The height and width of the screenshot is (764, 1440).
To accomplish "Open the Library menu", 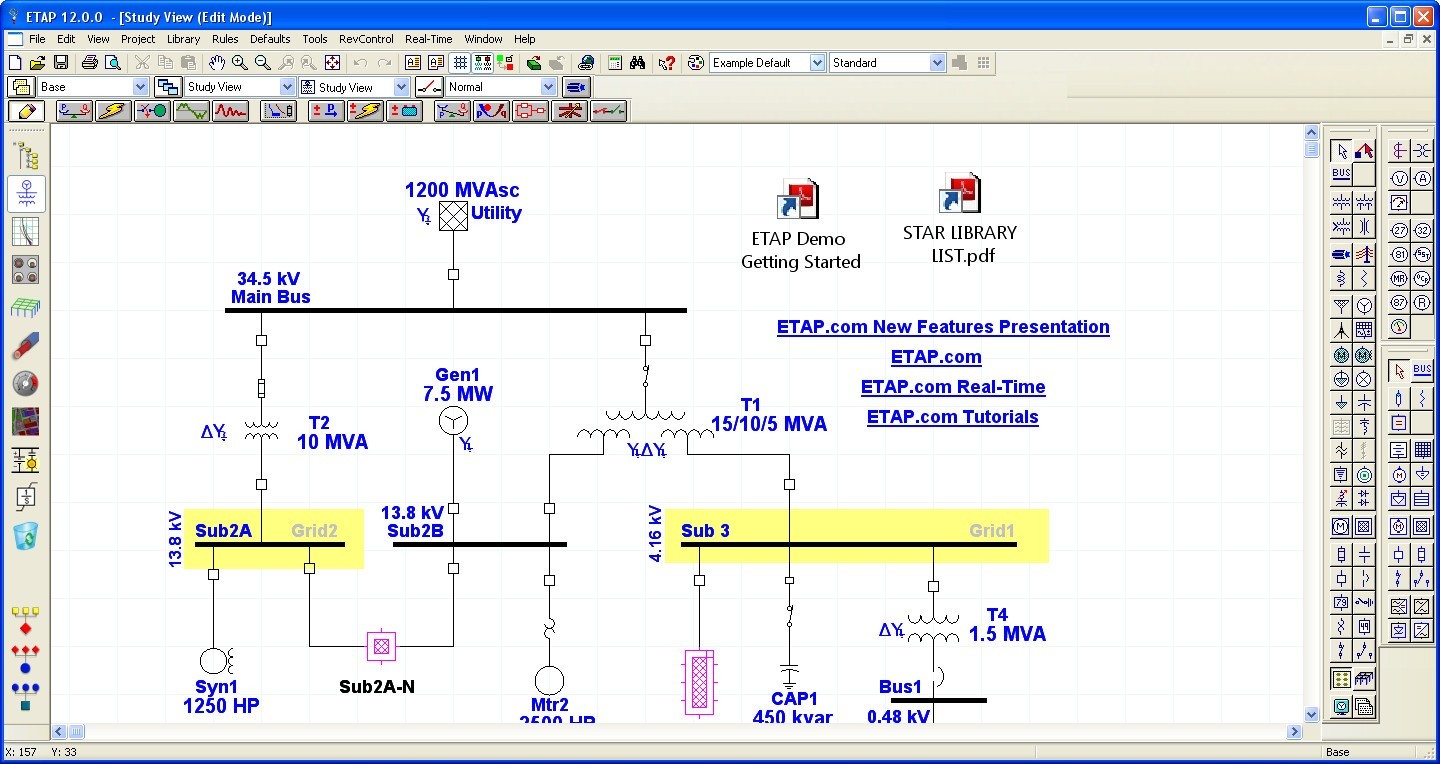I will pos(183,39).
